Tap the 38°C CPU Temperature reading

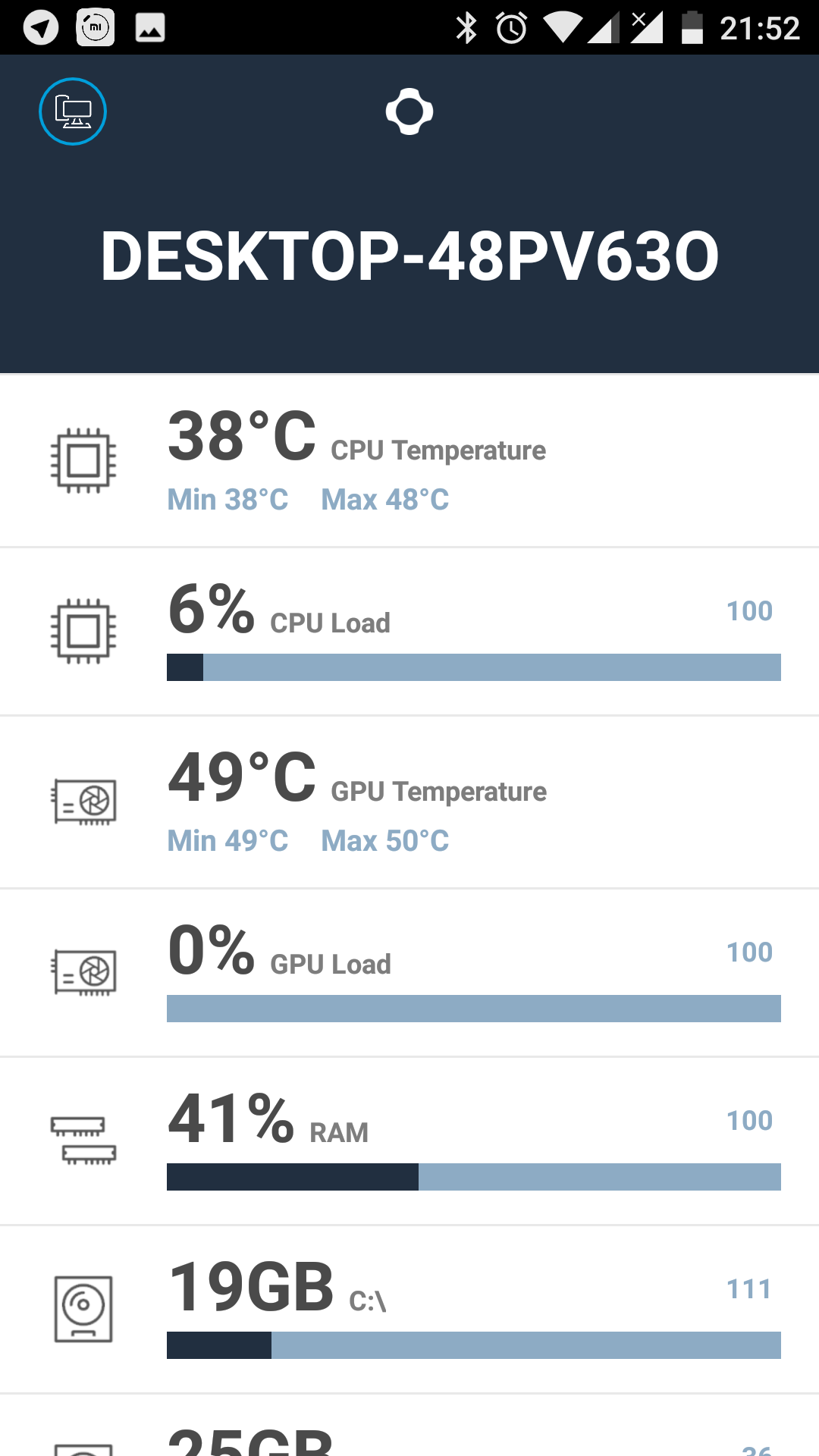[x=242, y=436]
